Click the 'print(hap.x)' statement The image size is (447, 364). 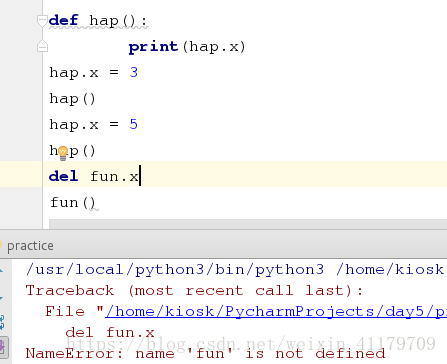coord(187,47)
